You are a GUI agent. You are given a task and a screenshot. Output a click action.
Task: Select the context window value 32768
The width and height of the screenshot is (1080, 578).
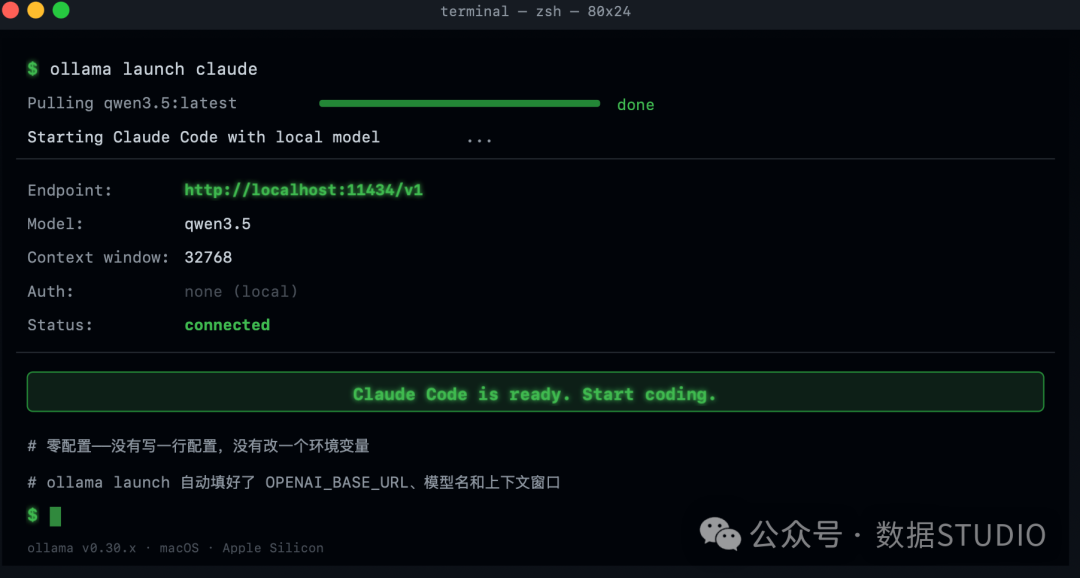(208, 258)
